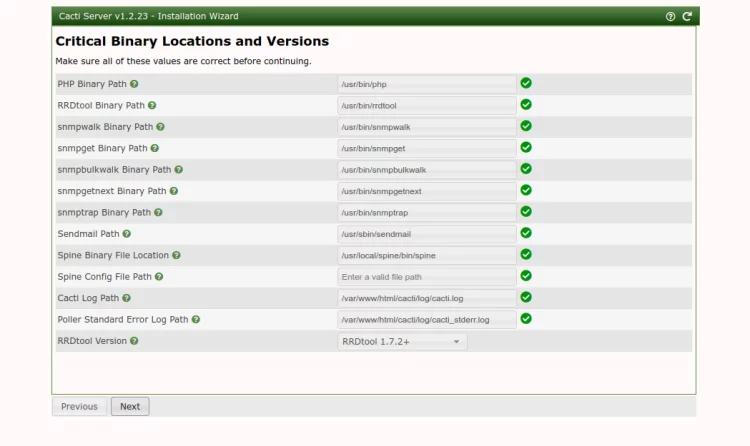Open help for Cacti Log Path
This screenshot has height=446, width=750.
(126, 298)
